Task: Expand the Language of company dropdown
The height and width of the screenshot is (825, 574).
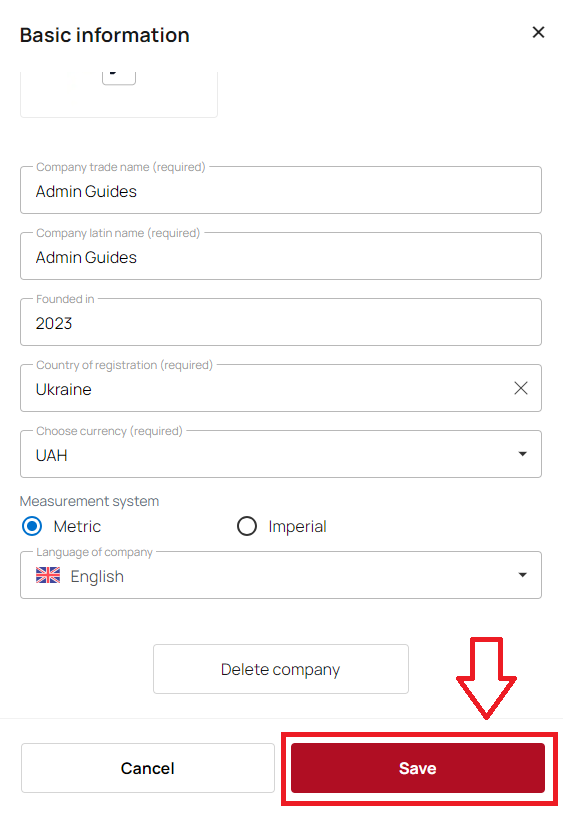Action: pos(522,575)
